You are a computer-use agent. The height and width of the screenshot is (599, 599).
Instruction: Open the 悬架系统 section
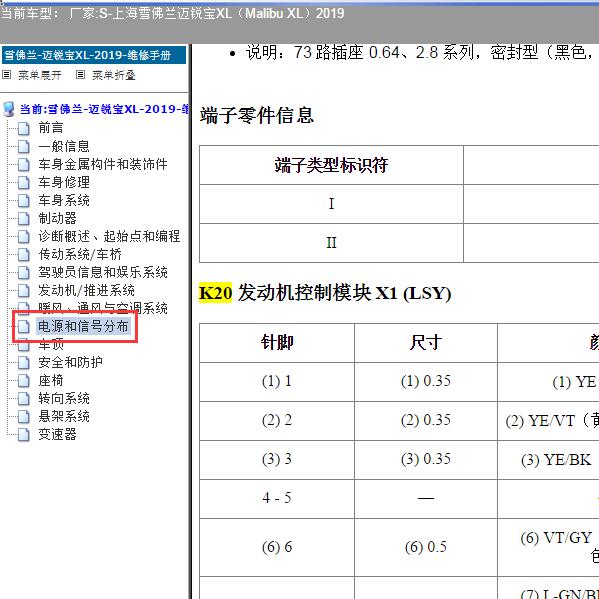click(64, 416)
